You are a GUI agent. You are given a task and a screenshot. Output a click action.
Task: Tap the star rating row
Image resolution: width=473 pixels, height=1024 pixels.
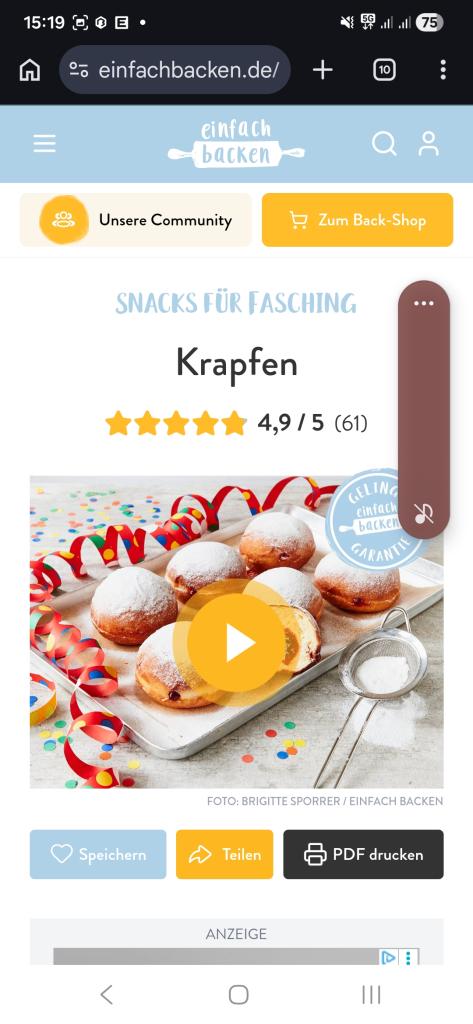tap(236, 423)
